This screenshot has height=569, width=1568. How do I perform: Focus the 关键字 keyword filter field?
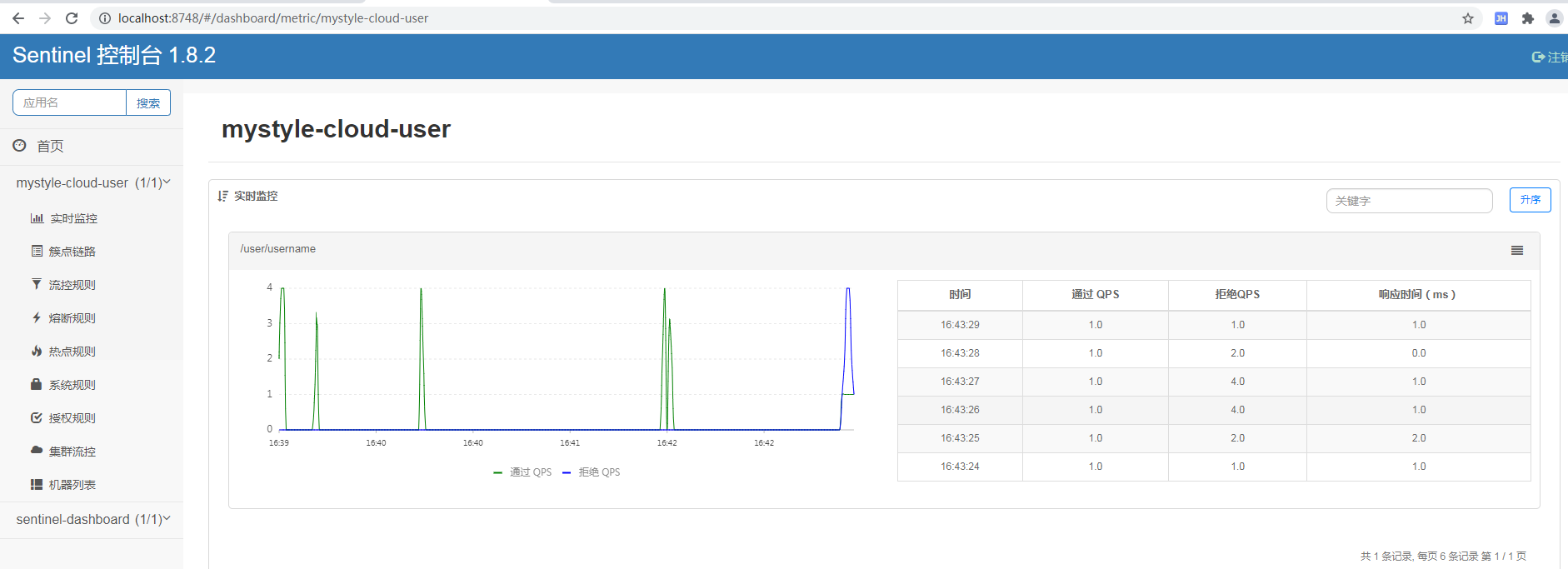point(1408,201)
